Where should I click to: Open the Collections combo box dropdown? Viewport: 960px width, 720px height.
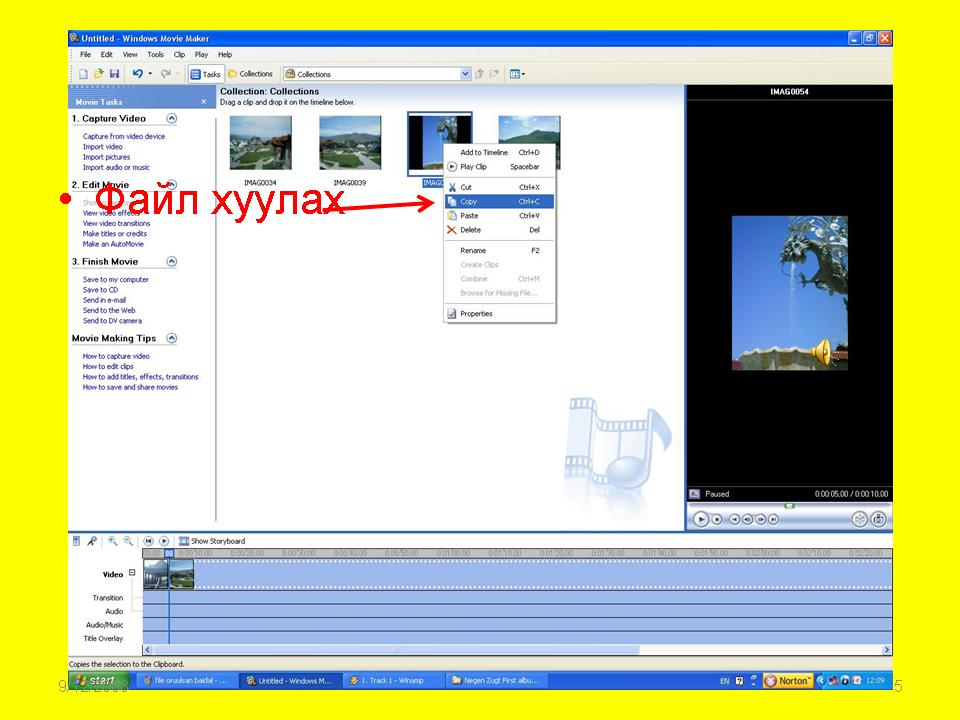(465, 74)
